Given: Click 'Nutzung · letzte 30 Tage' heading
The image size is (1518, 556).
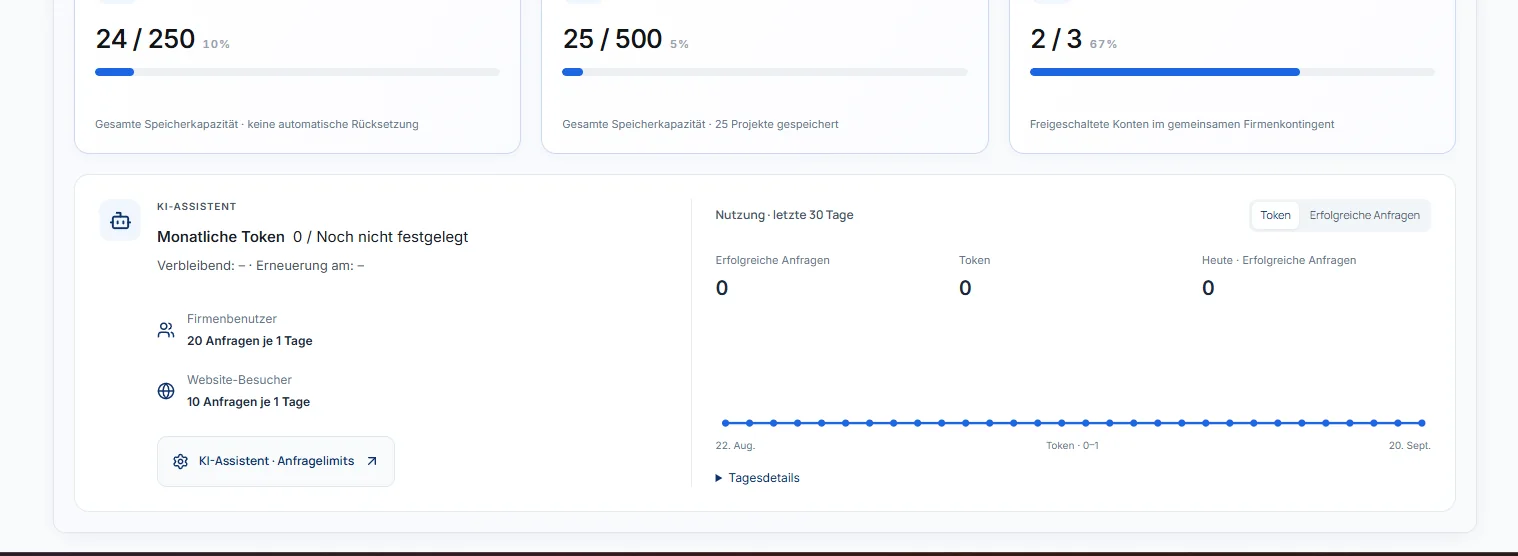Looking at the screenshot, I should tap(785, 215).
